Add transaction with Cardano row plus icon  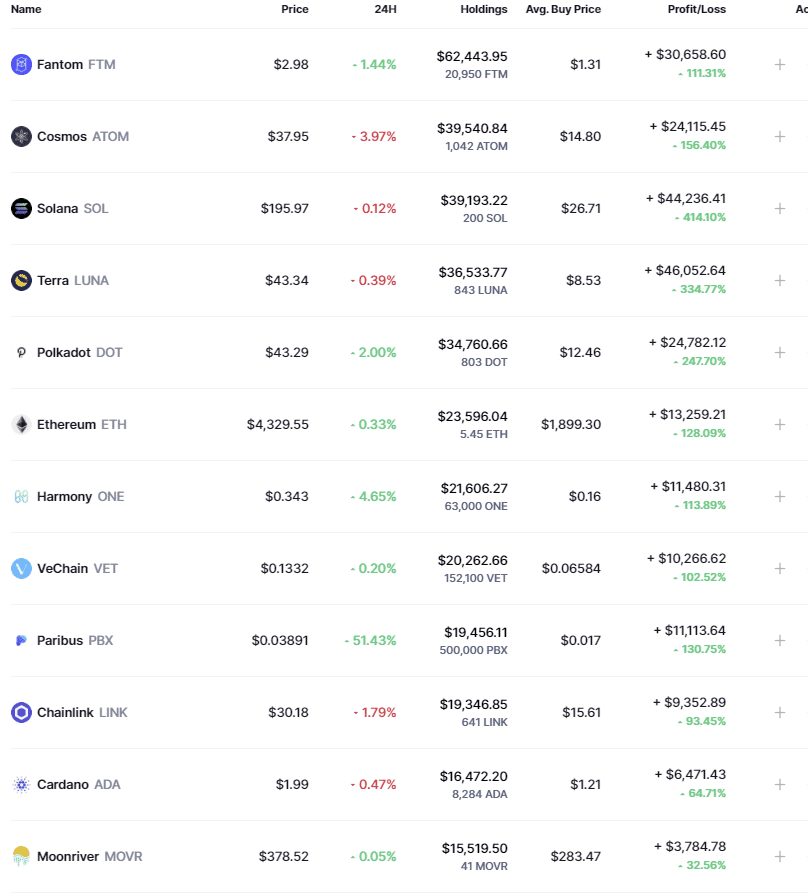[x=779, y=784]
